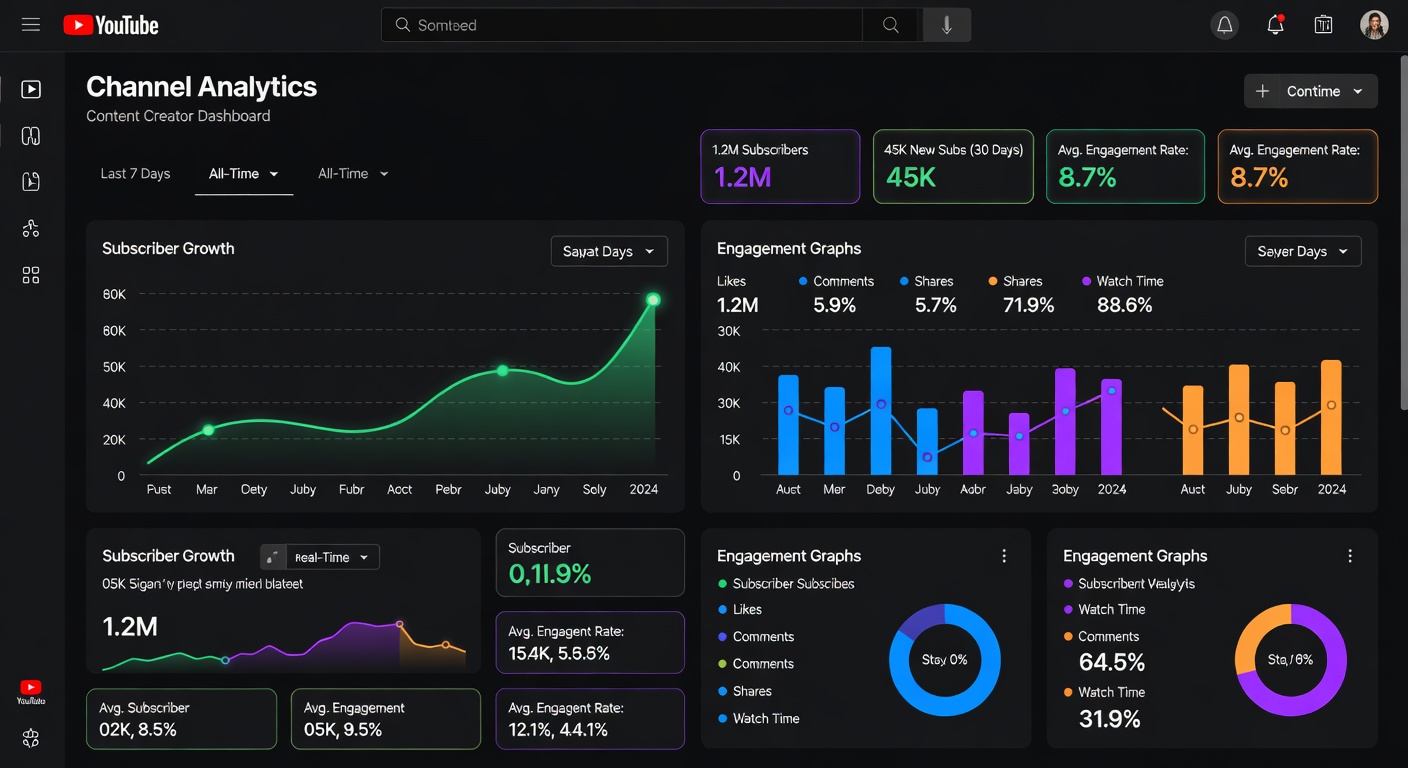This screenshot has width=1408, height=768.
Task: Select the underlined All-Time tab
Action: coord(243,174)
